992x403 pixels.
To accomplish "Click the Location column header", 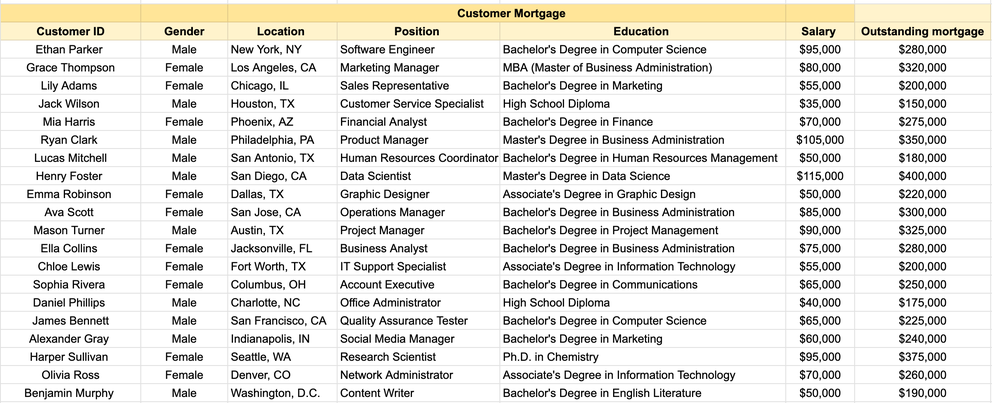I will [280, 31].
